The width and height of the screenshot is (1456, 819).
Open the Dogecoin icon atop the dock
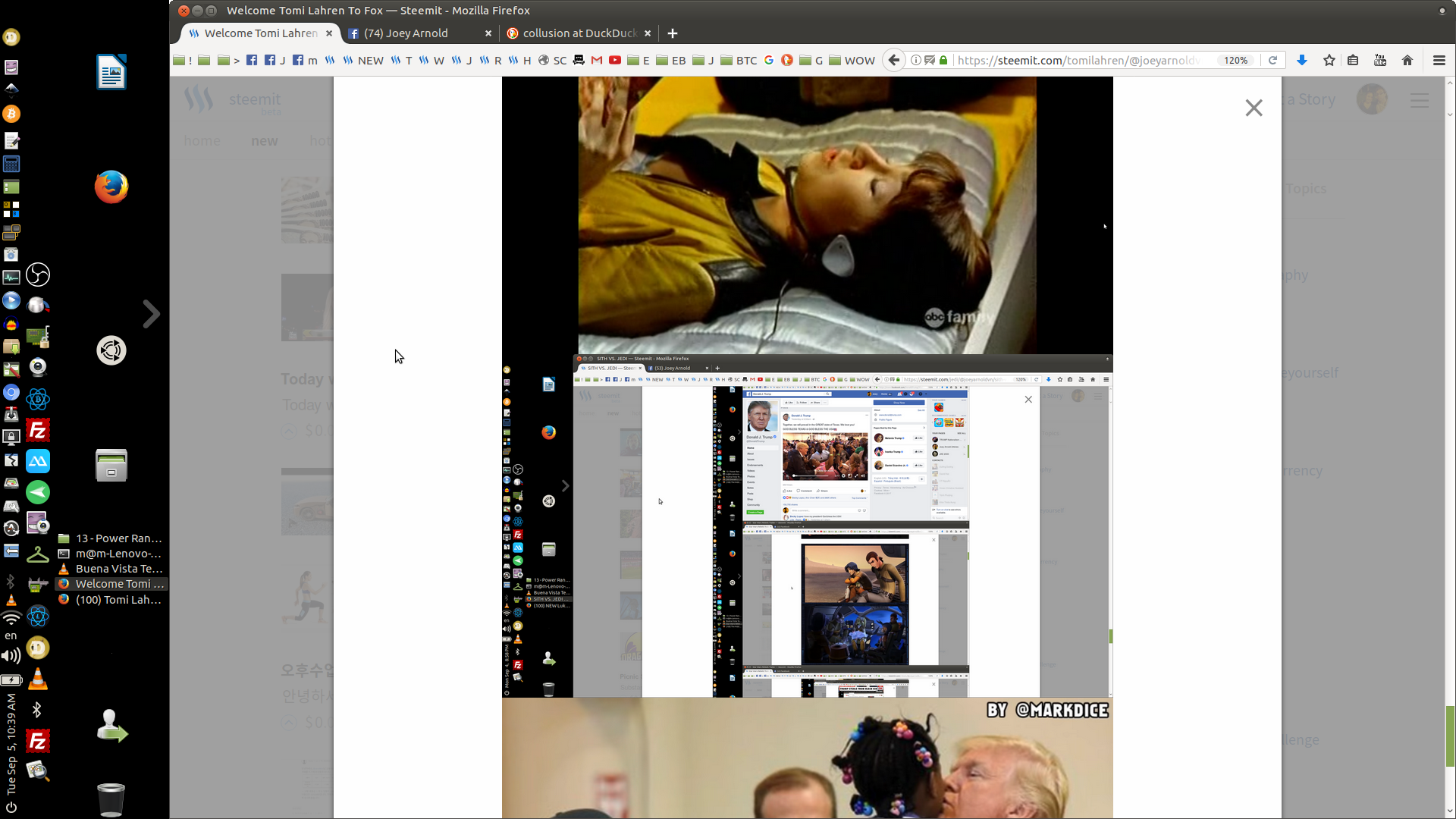(x=11, y=36)
